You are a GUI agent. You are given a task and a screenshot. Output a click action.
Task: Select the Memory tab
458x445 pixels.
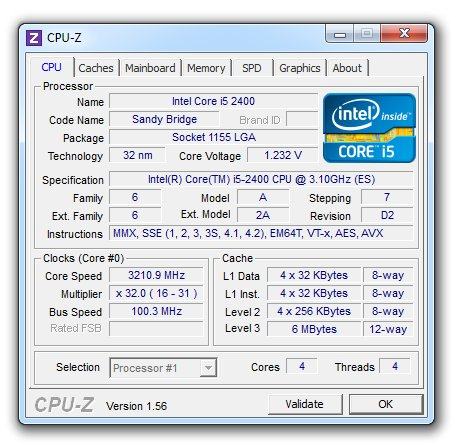206,68
